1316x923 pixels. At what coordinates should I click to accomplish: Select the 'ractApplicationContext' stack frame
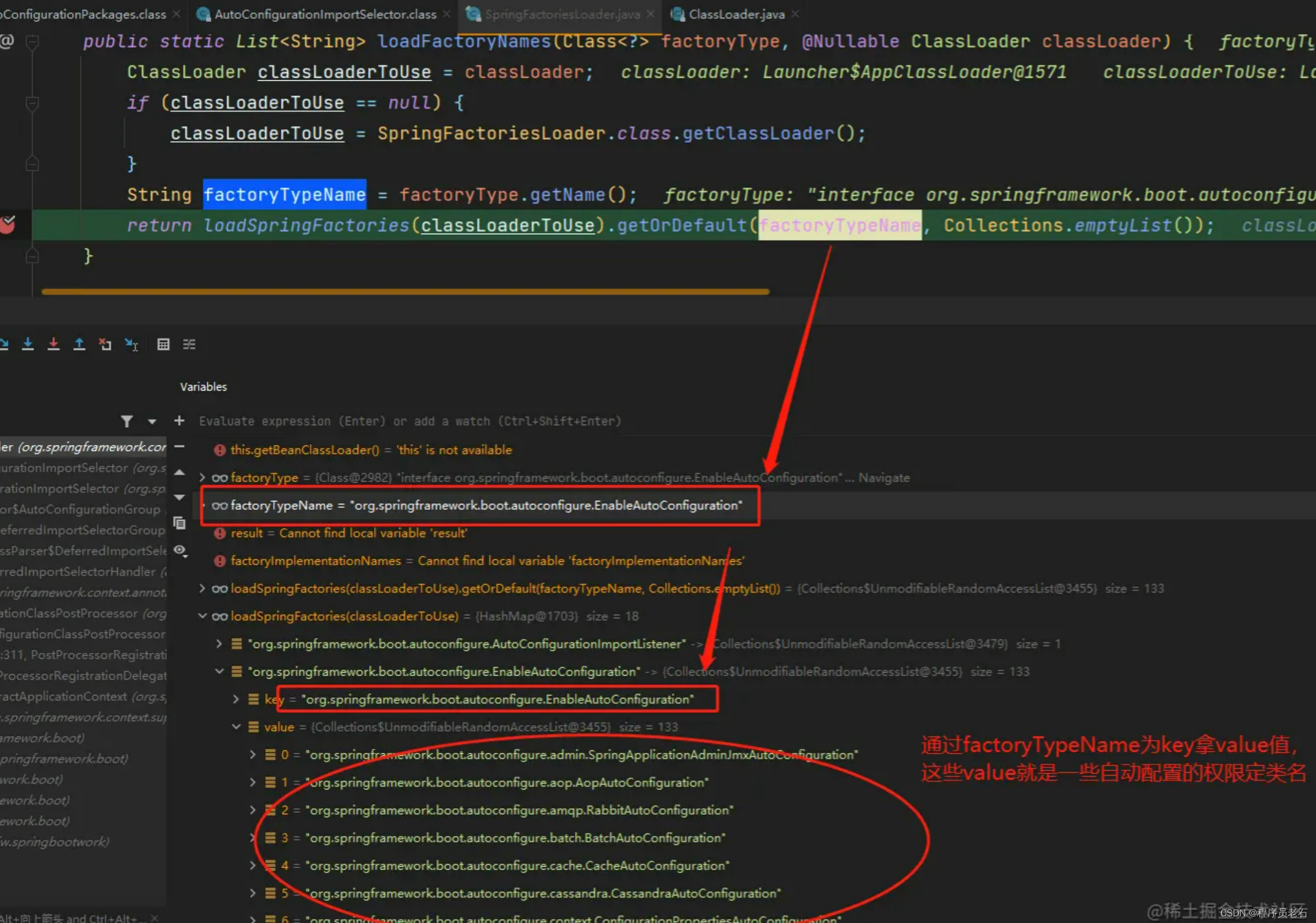(84, 696)
